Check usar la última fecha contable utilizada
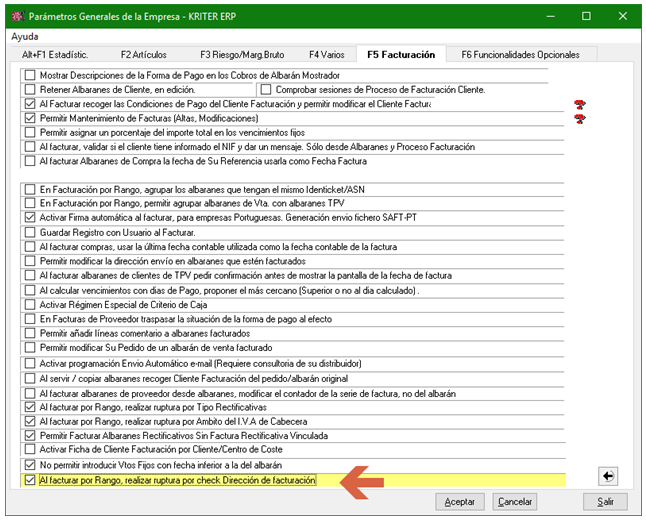This screenshot has width=646, height=520. click(x=30, y=247)
